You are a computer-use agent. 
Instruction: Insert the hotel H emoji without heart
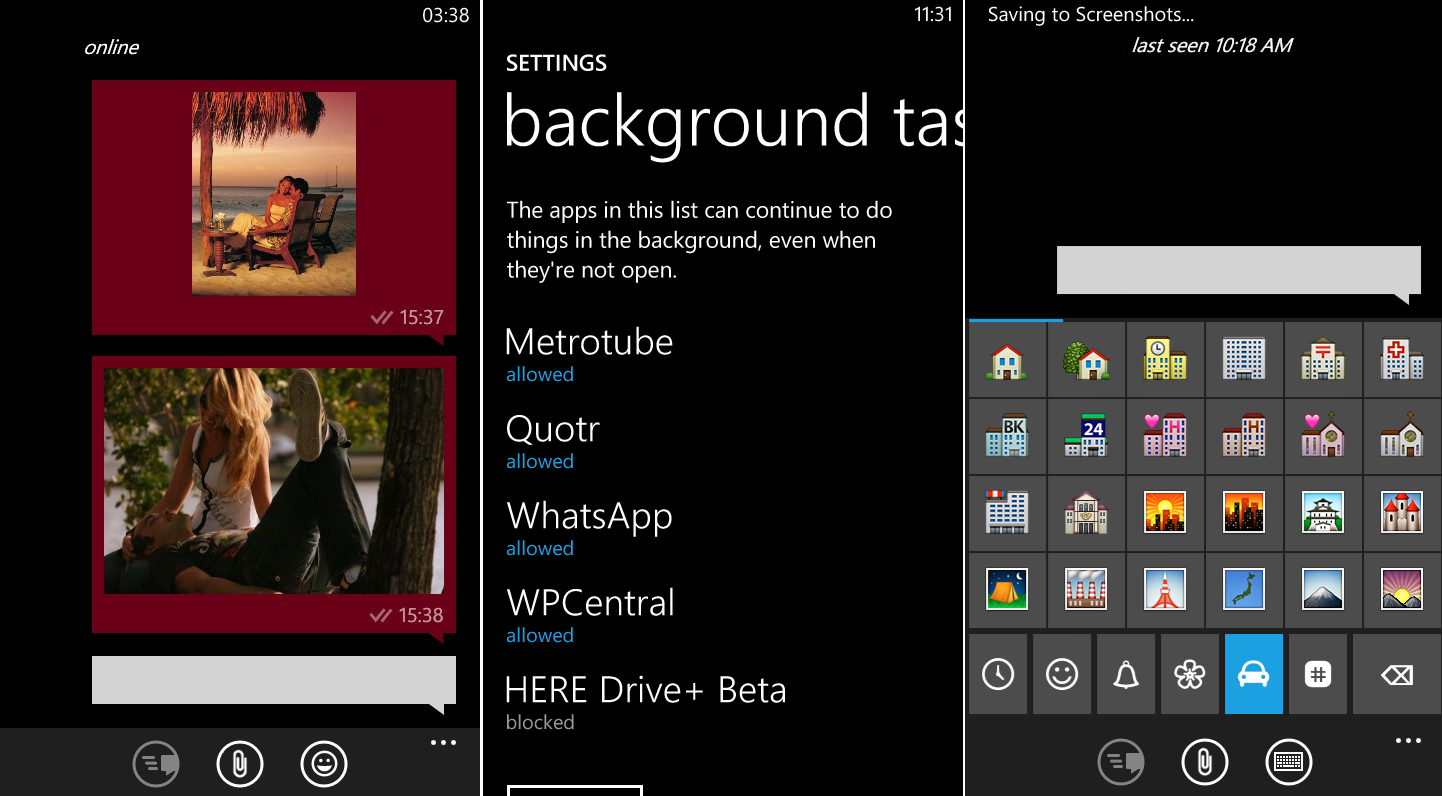click(1244, 436)
